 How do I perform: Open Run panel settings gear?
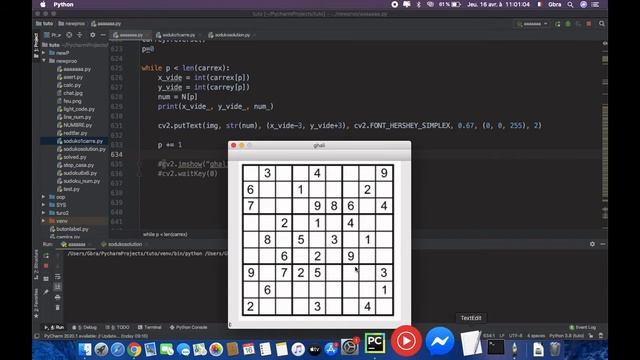tap(592, 244)
